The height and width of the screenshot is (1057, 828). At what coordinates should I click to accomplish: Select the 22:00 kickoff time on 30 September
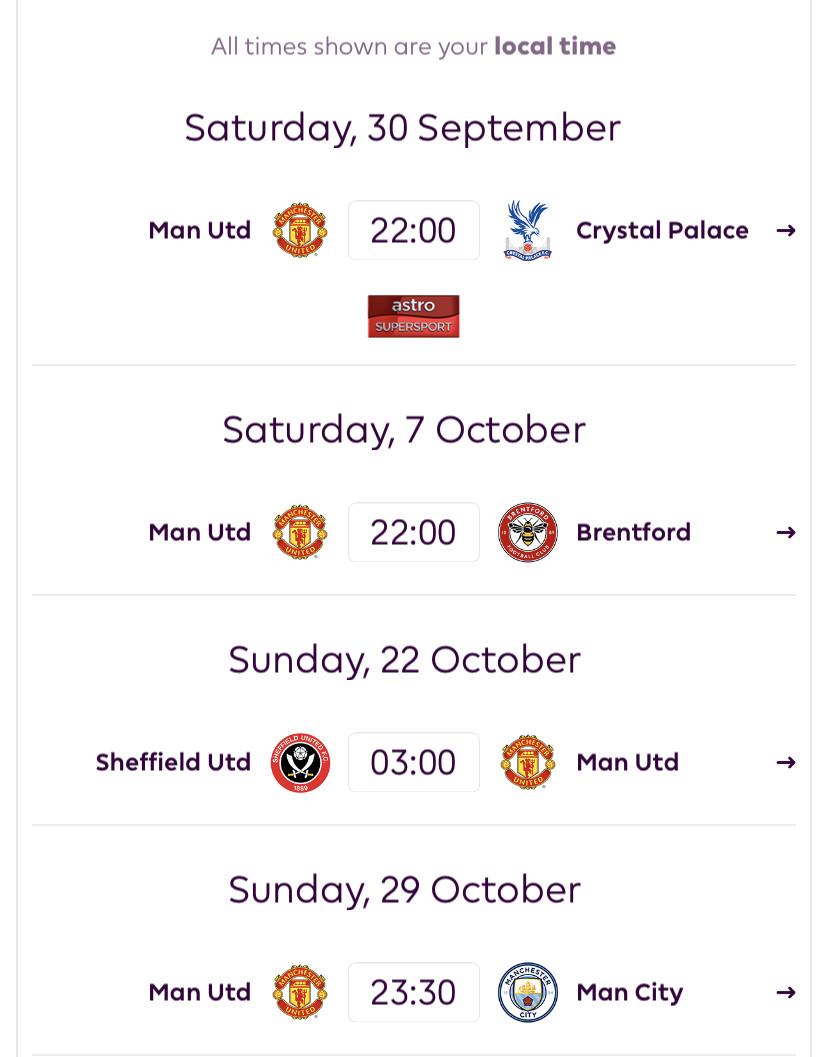point(413,230)
